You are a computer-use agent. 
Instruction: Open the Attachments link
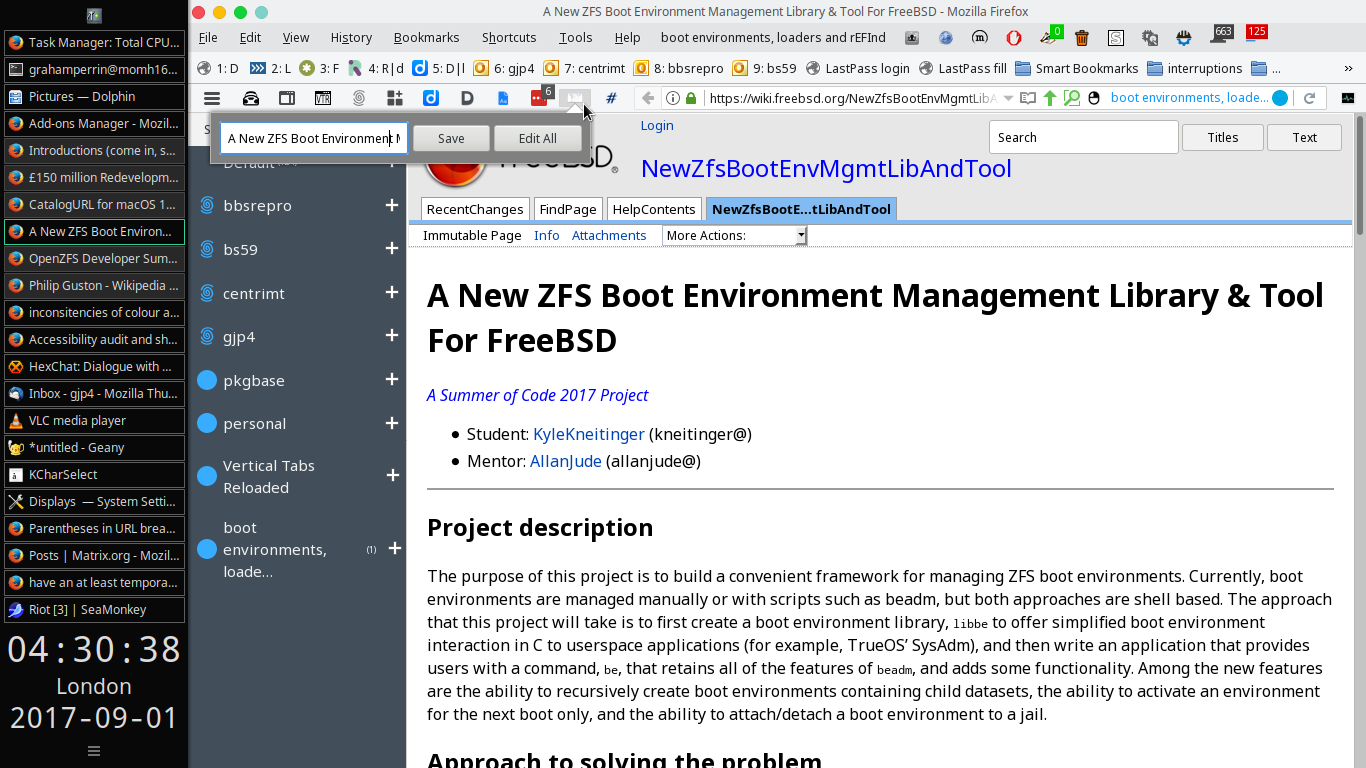609,236
